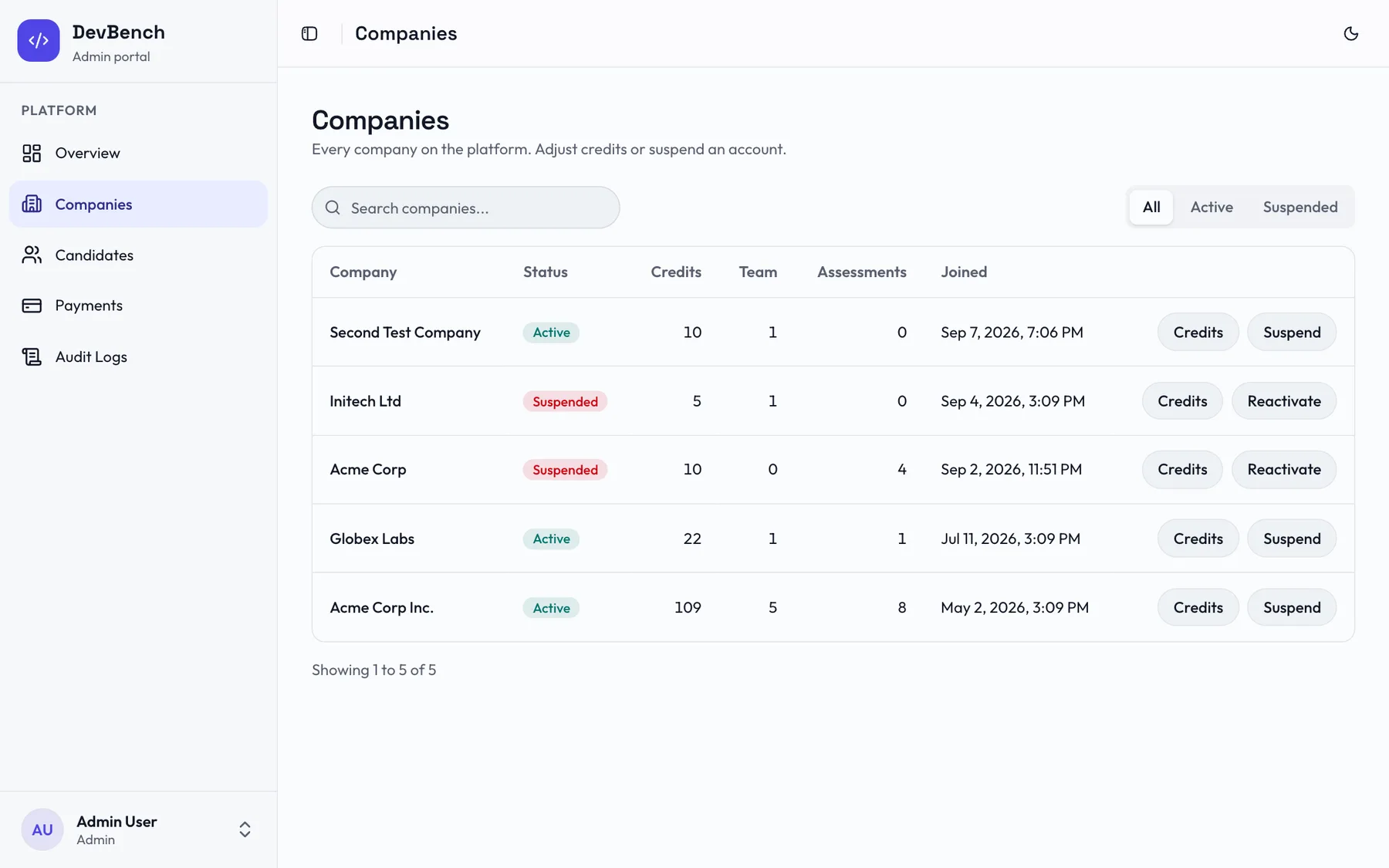Image resolution: width=1389 pixels, height=868 pixels.
Task: Click the AU avatar circle
Action: point(42,829)
